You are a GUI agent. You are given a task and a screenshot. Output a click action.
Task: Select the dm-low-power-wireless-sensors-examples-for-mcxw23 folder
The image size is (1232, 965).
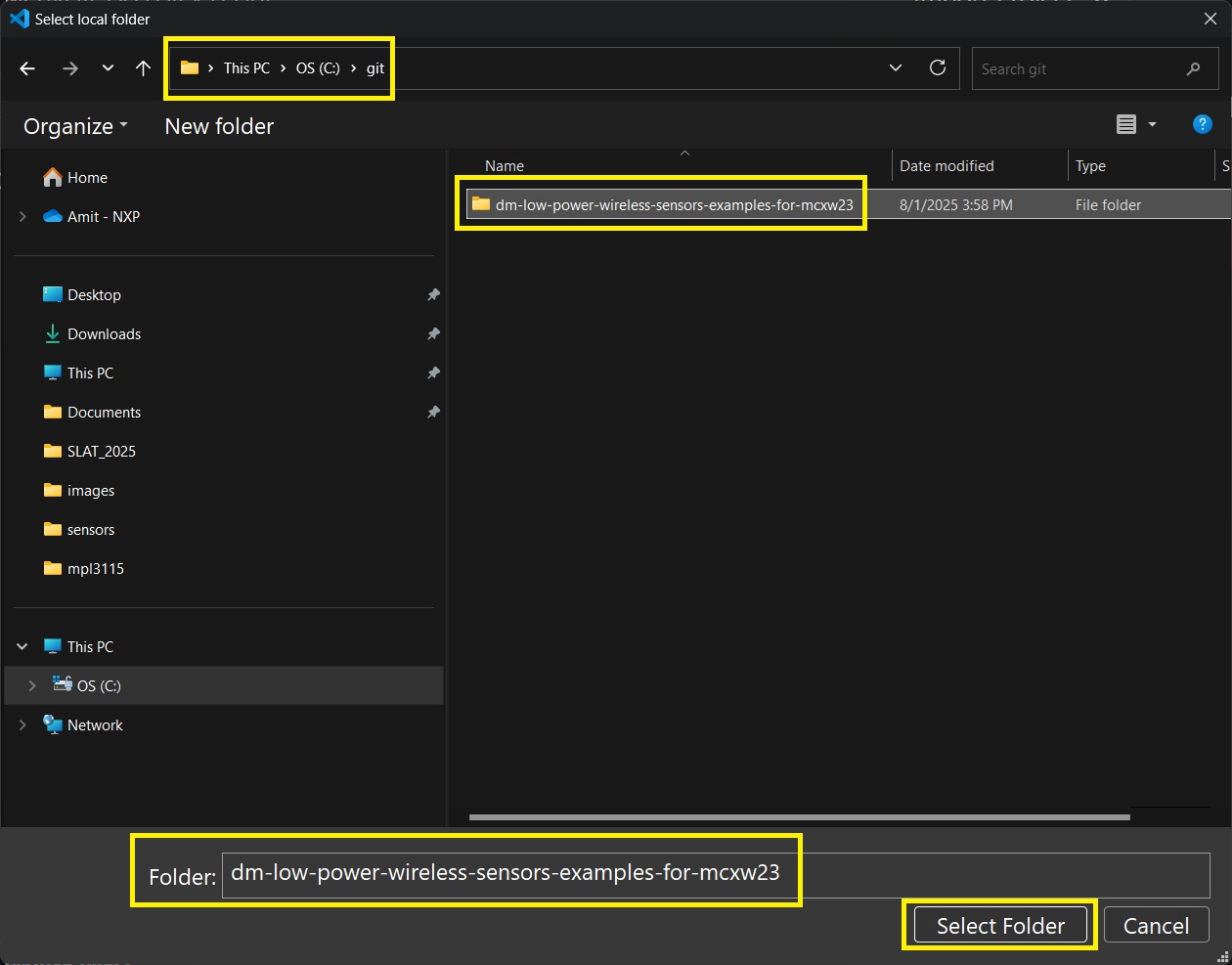click(x=673, y=205)
